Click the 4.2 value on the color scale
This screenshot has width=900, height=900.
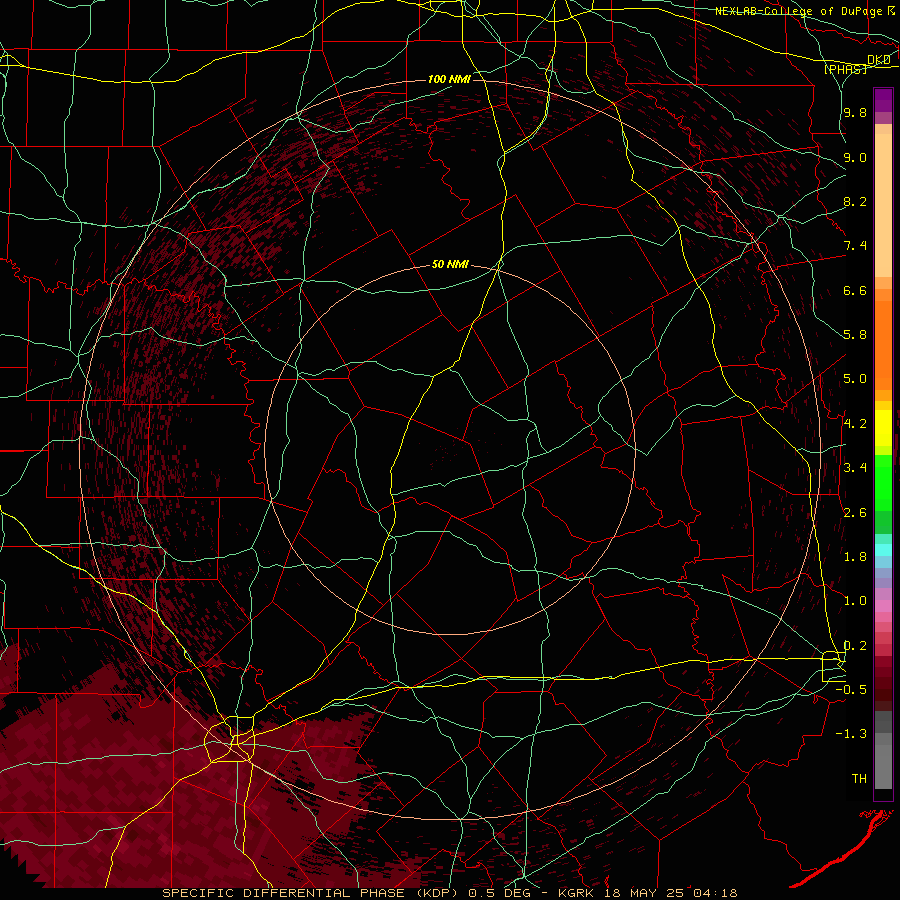pos(855,424)
